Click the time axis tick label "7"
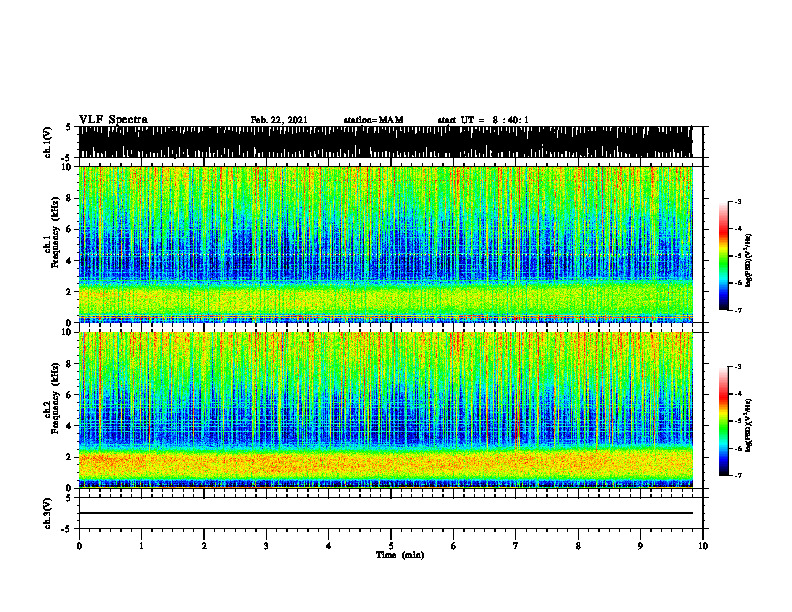This screenshot has height=612, width=792. tap(516, 546)
